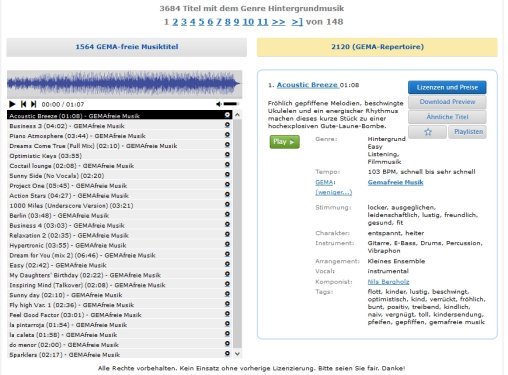
Task: Open Lizenzen und Preise
Action: 447,87
